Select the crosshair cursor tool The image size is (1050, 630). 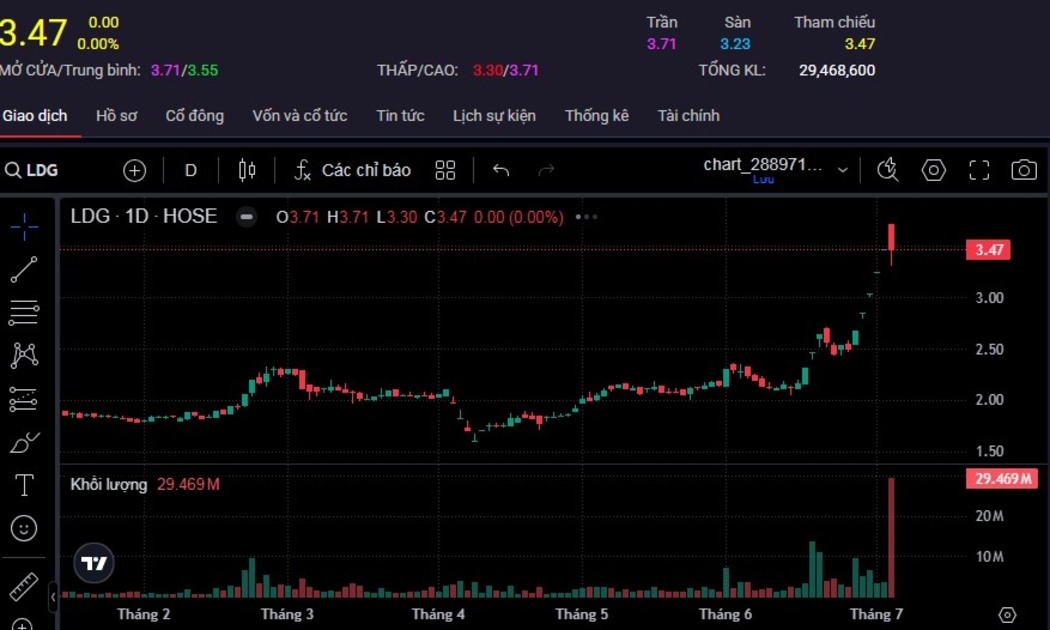coord(24,227)
